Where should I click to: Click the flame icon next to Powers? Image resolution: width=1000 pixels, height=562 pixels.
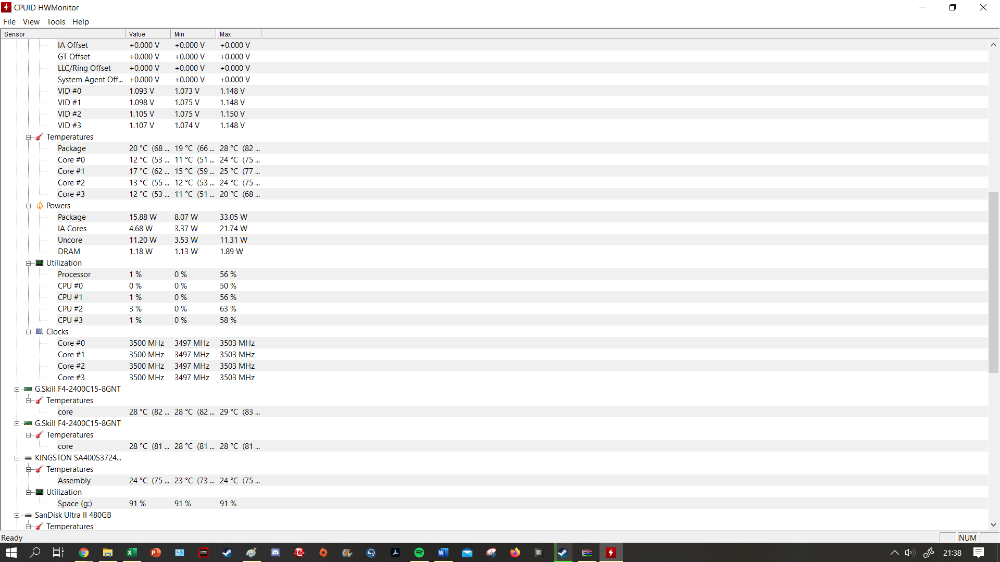click(40, 205)
